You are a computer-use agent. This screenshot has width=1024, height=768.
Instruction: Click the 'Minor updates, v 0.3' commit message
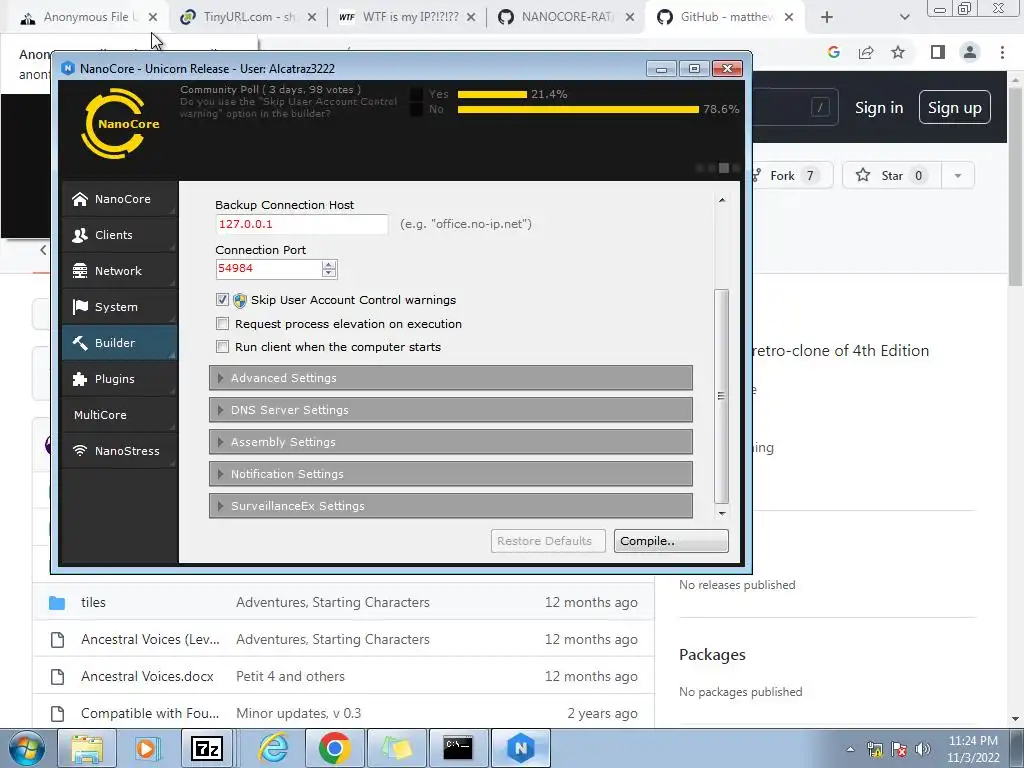[298, 713]
